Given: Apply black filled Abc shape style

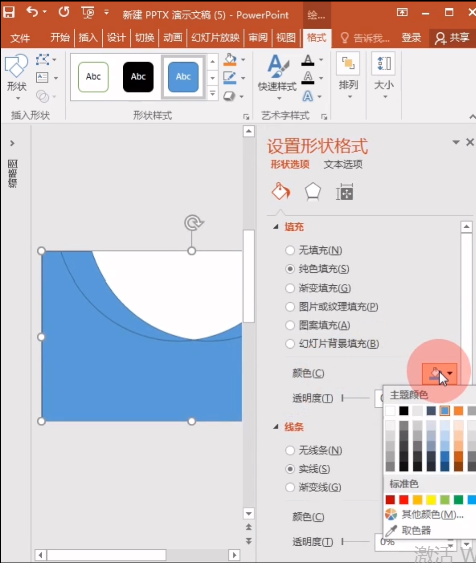Looking at the screenshot, I should point(138,77).
